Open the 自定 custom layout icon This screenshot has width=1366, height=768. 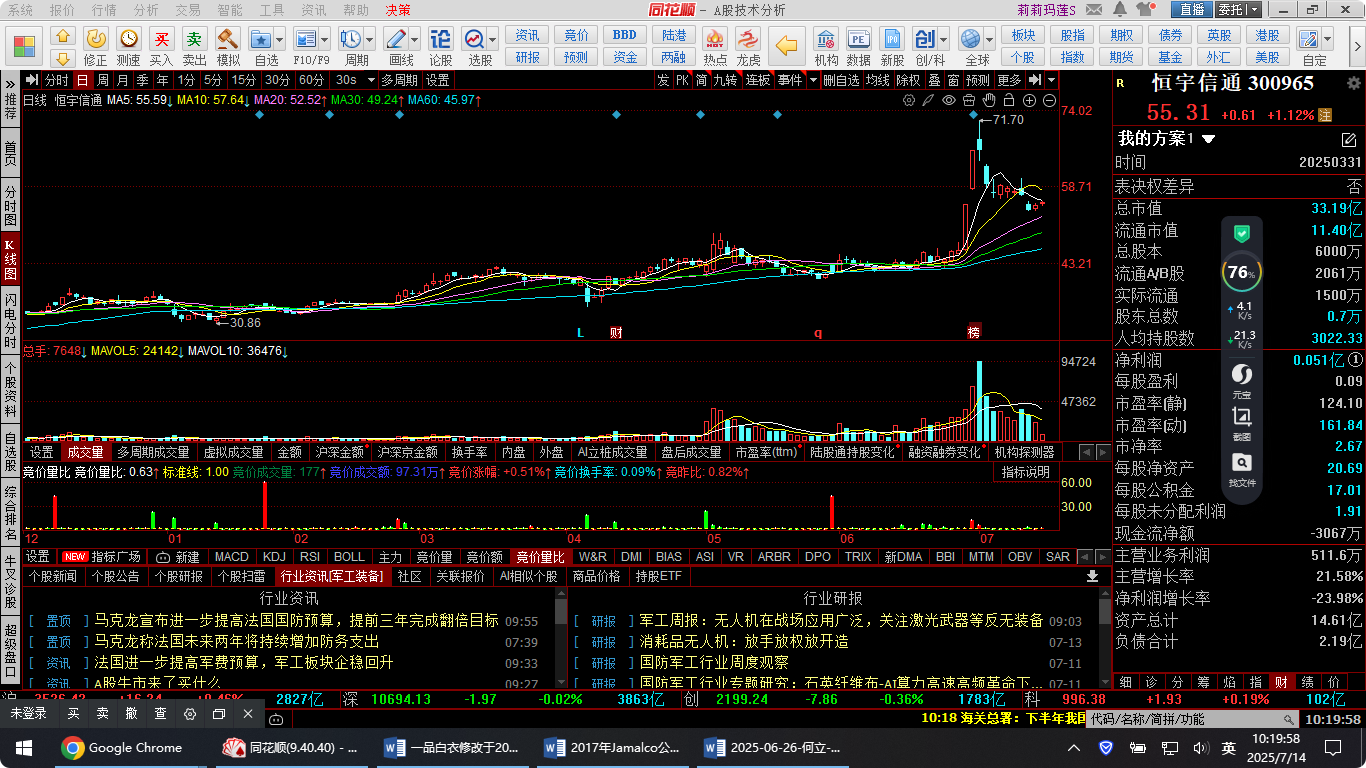coord(1309,39)
